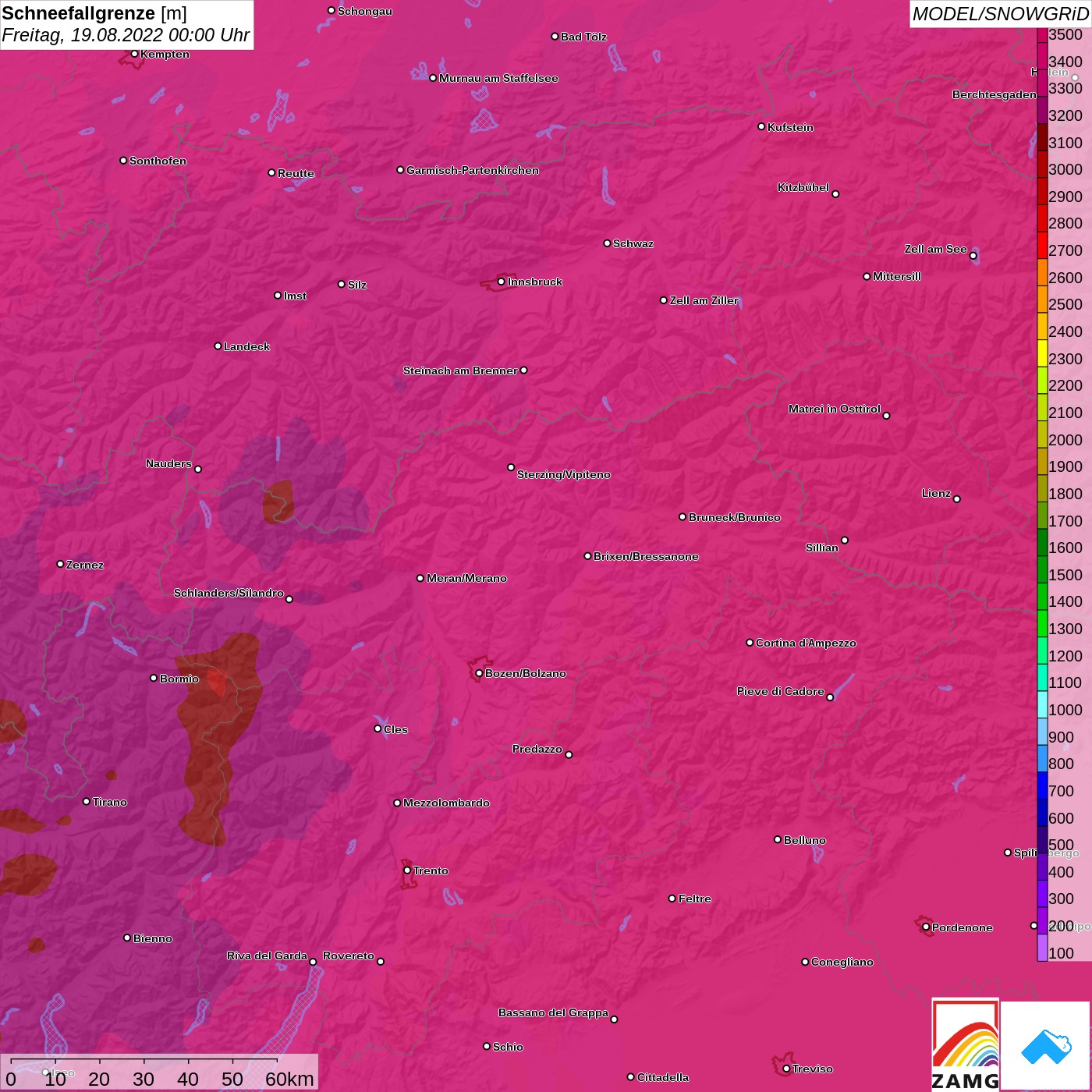Click the Bozen/Bolzano city marker dot
The width and height of the screenshot is (1092, 1092).
click(479, 673)
